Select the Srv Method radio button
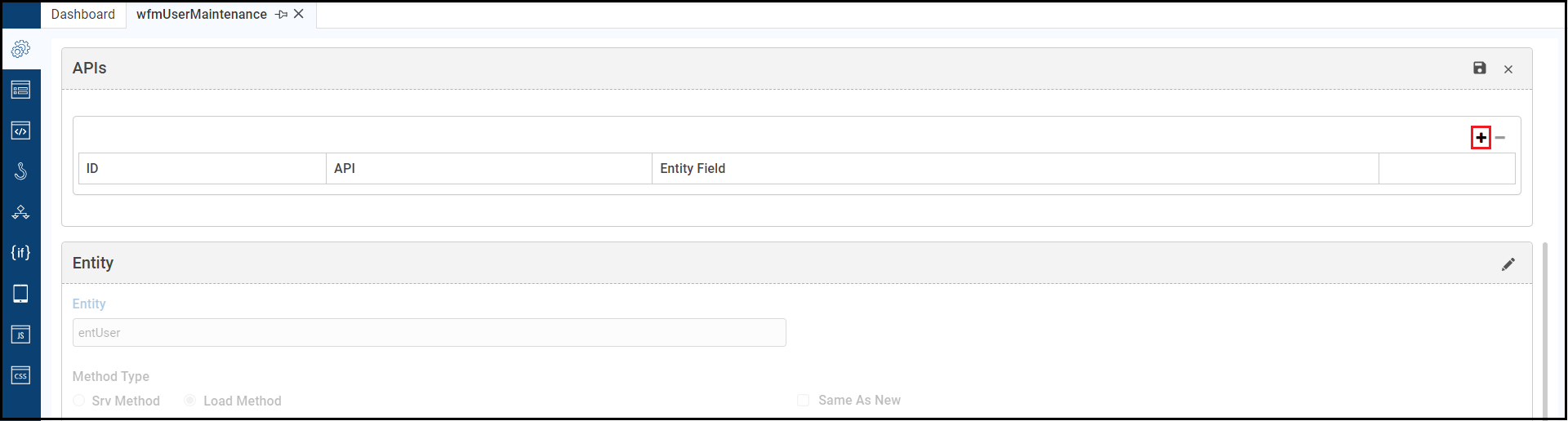1568x421 pixels. (x=79, y=401)
